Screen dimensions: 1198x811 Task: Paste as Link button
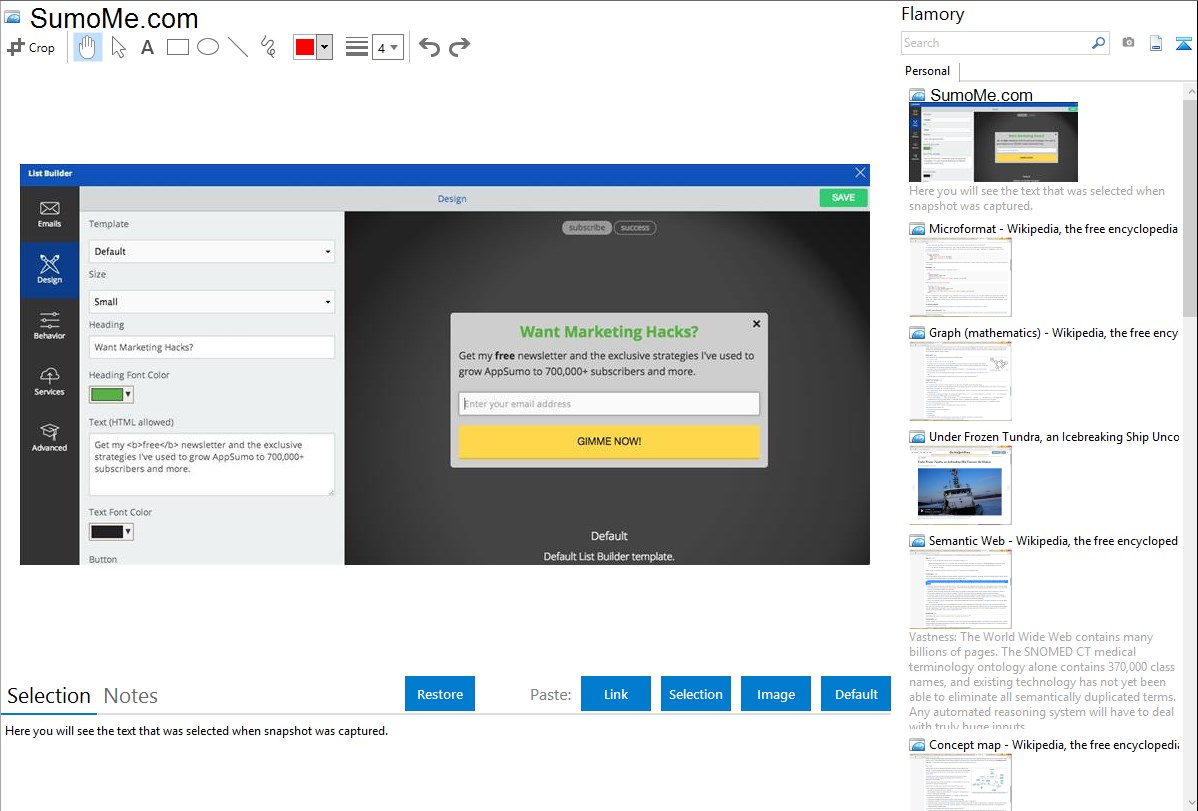click(616, 694)
